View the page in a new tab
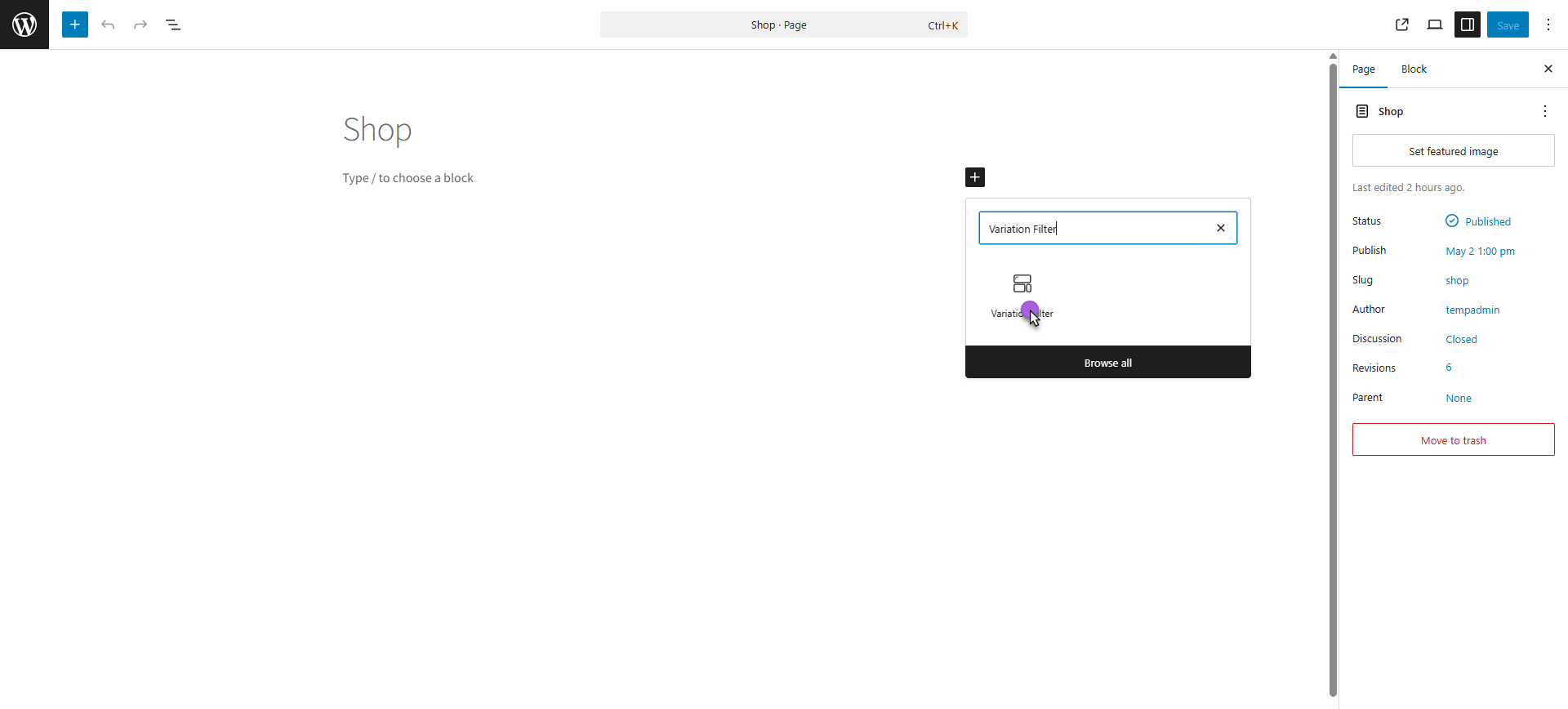The image size is (1568, 709). click(1402, 25)
